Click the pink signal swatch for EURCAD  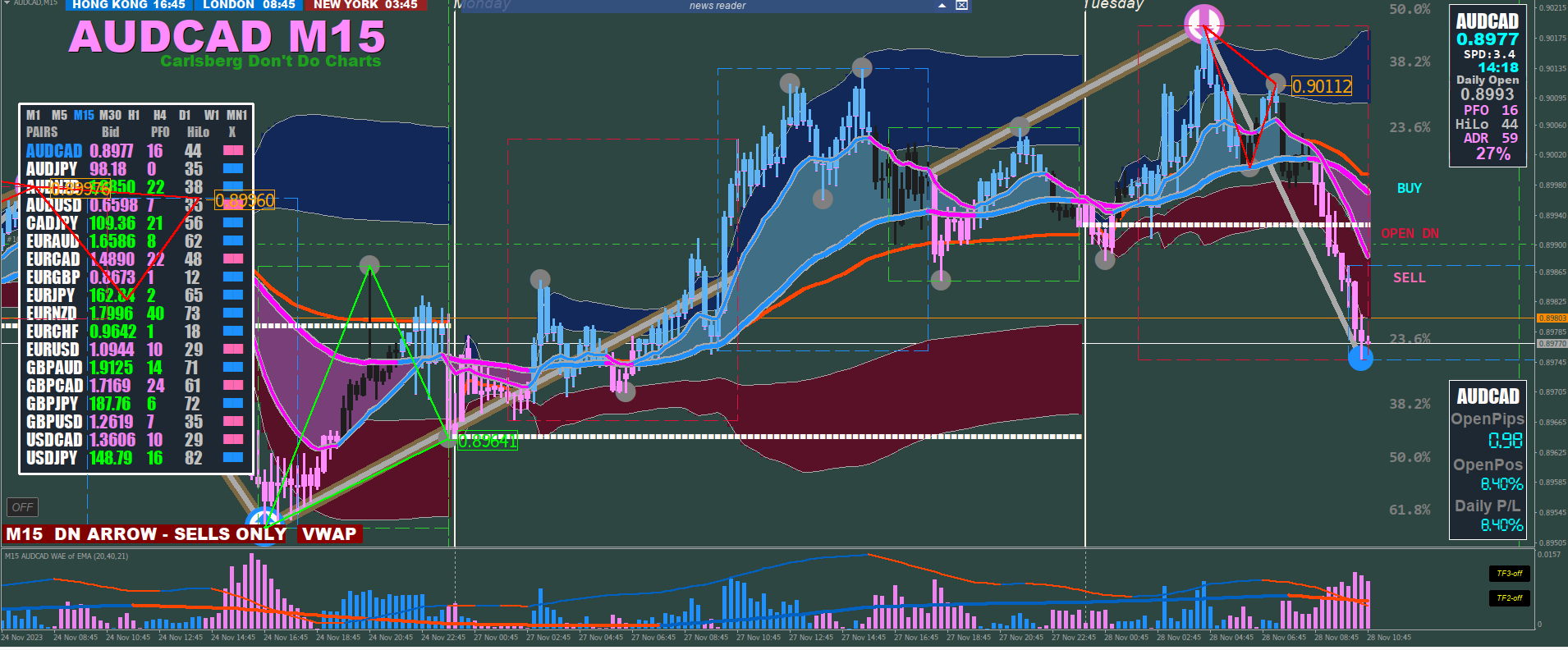(x=233, y=259)
